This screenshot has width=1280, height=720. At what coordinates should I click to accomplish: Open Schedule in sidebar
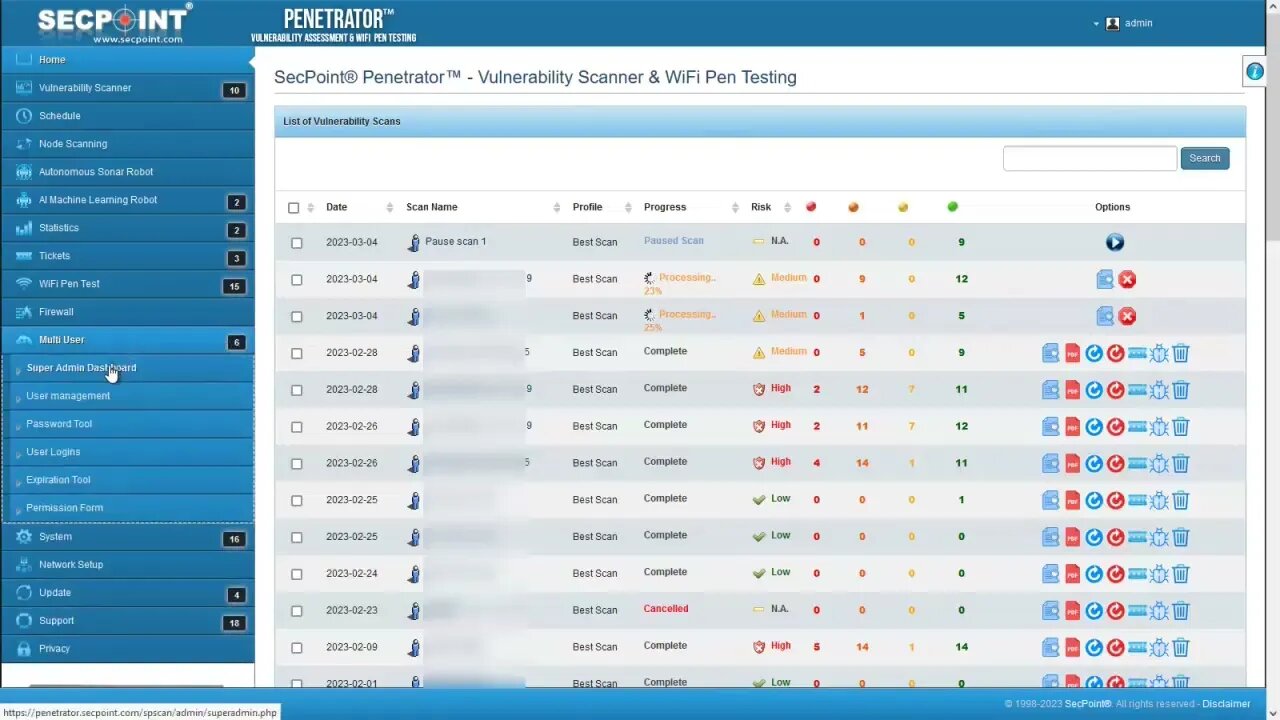(127, 116)
